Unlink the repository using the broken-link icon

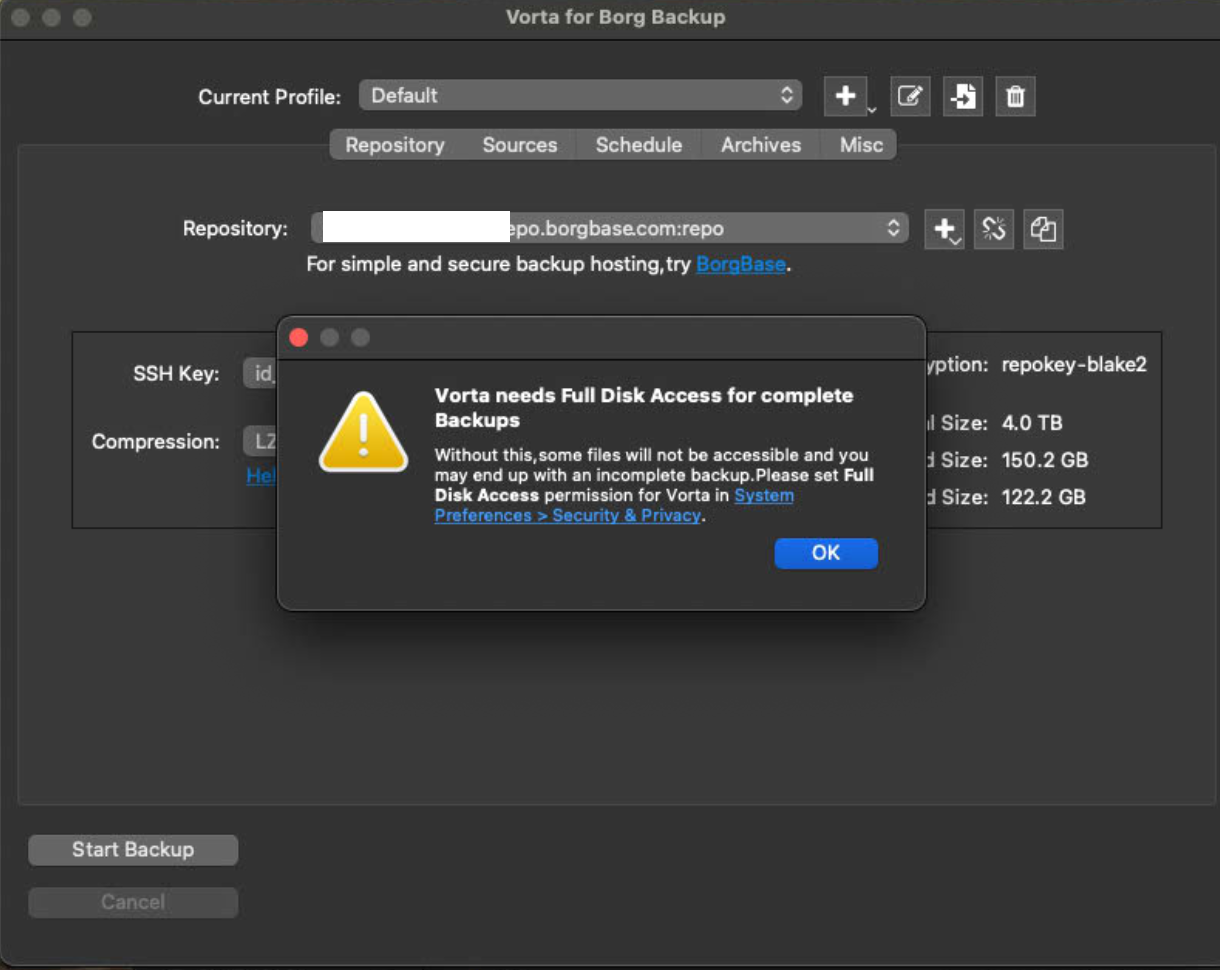(x=993, y=229)
